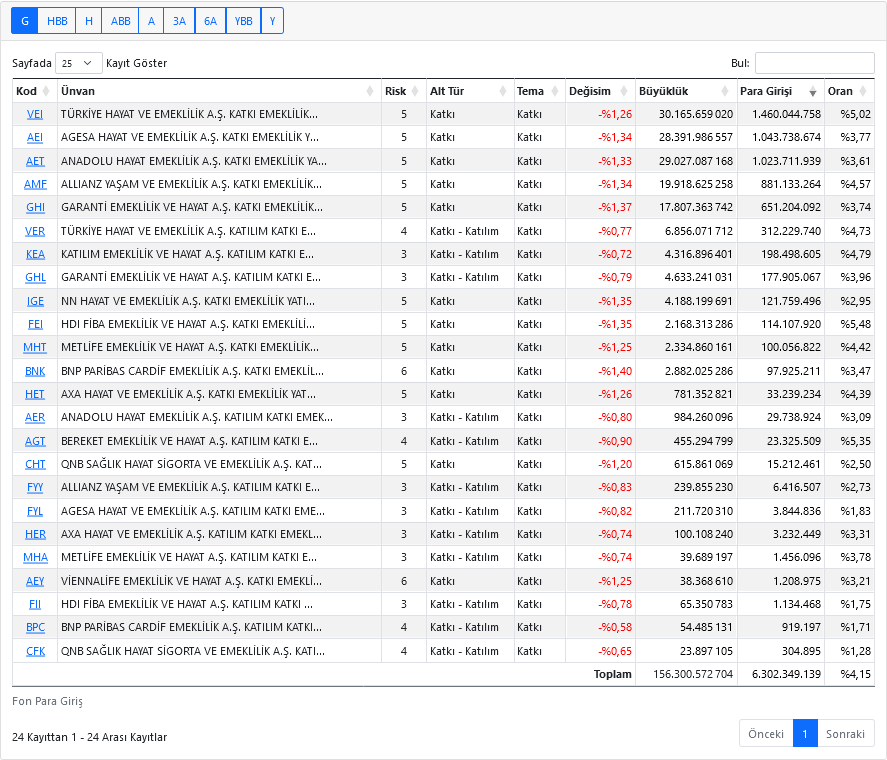The height and width of the screenshot is (760, 887).
Task: Select the 3A tab
Action: (179, 21)
